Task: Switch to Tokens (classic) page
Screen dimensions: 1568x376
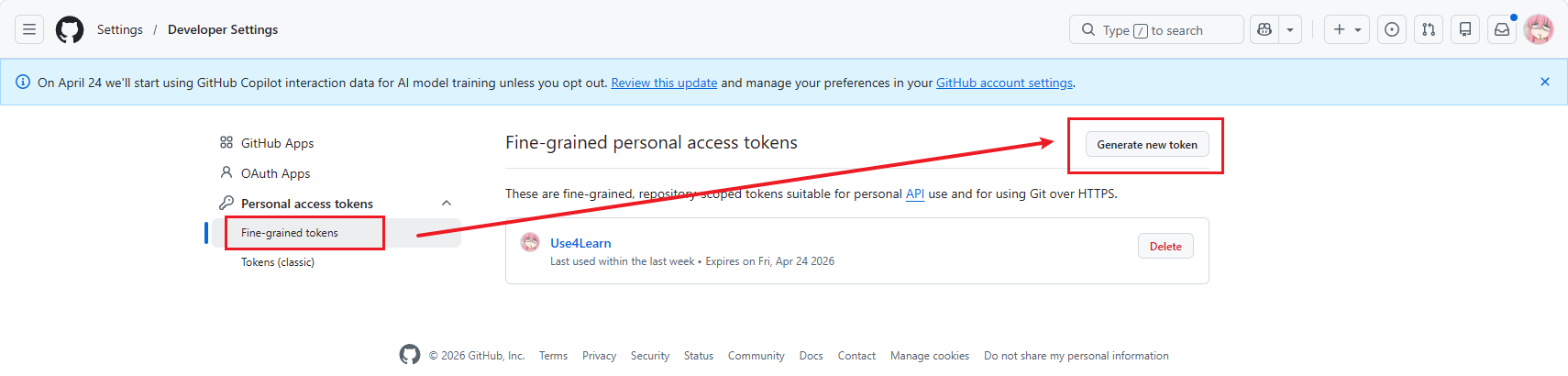Action: [278, 262]
